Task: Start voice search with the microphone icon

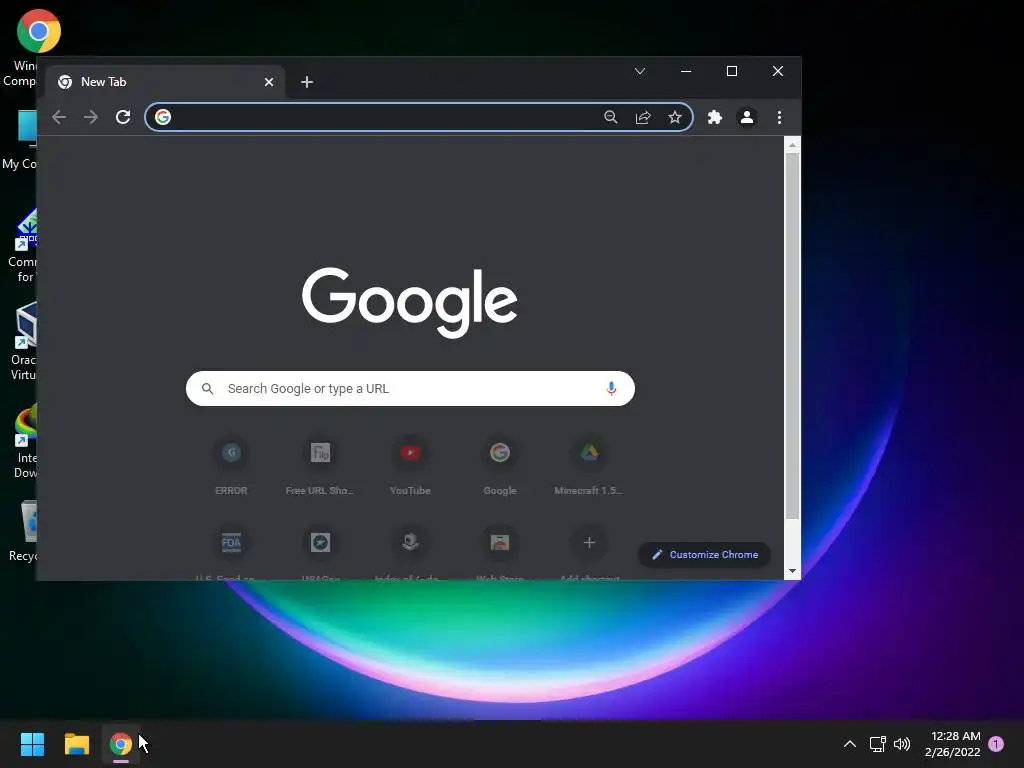Action: [x=611, y=389]
